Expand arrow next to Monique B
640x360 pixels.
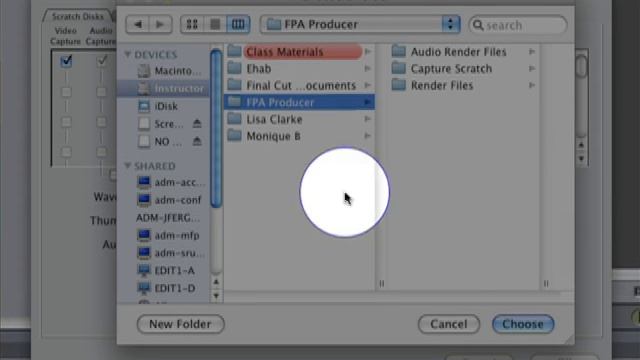tap(368, 136)
